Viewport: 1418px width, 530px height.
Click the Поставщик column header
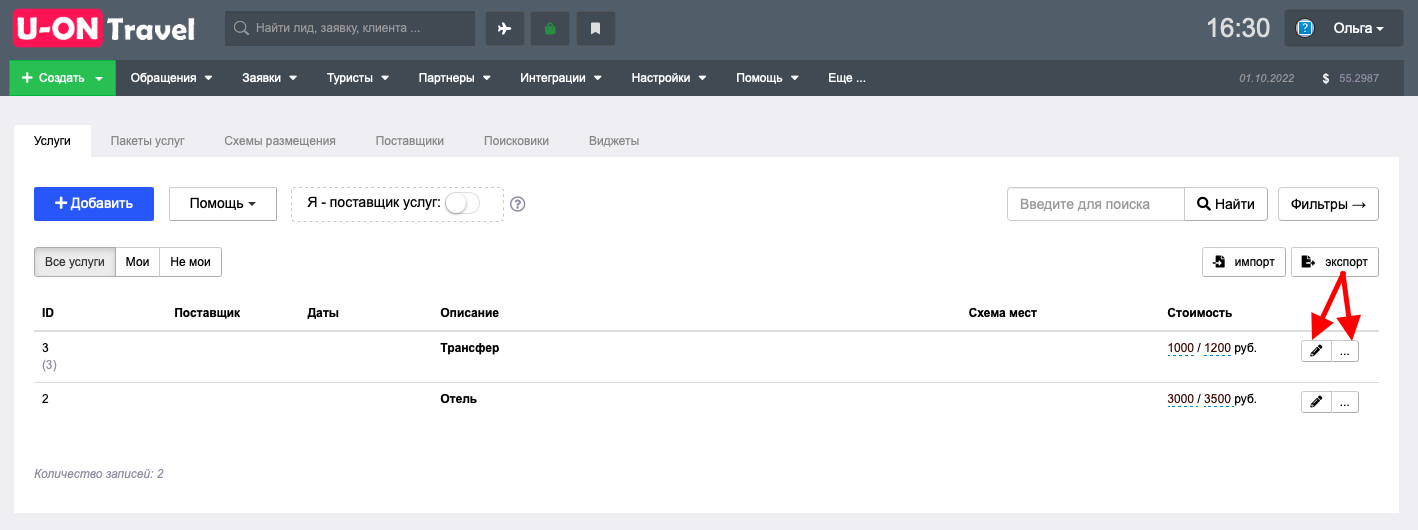tap(207, 313)
